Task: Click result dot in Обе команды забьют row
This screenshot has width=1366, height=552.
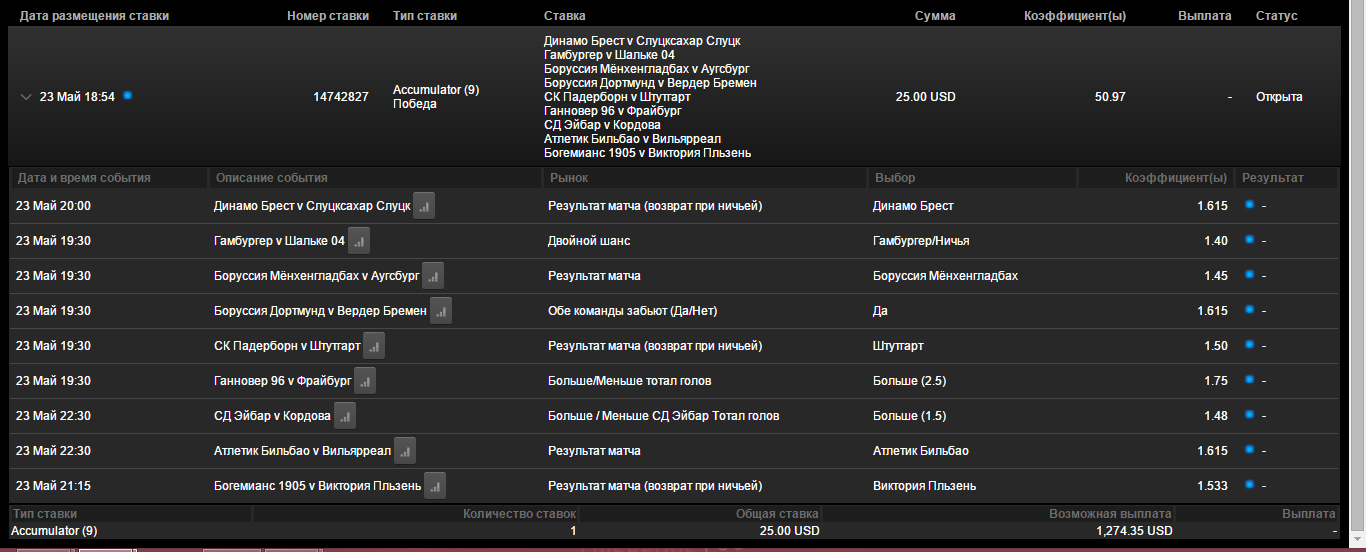Action: tap(1249, 310)
